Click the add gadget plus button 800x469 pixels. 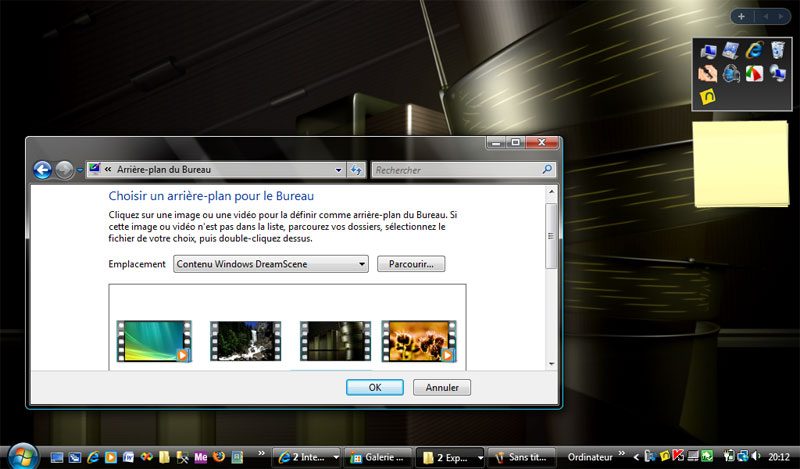point(741,16)
